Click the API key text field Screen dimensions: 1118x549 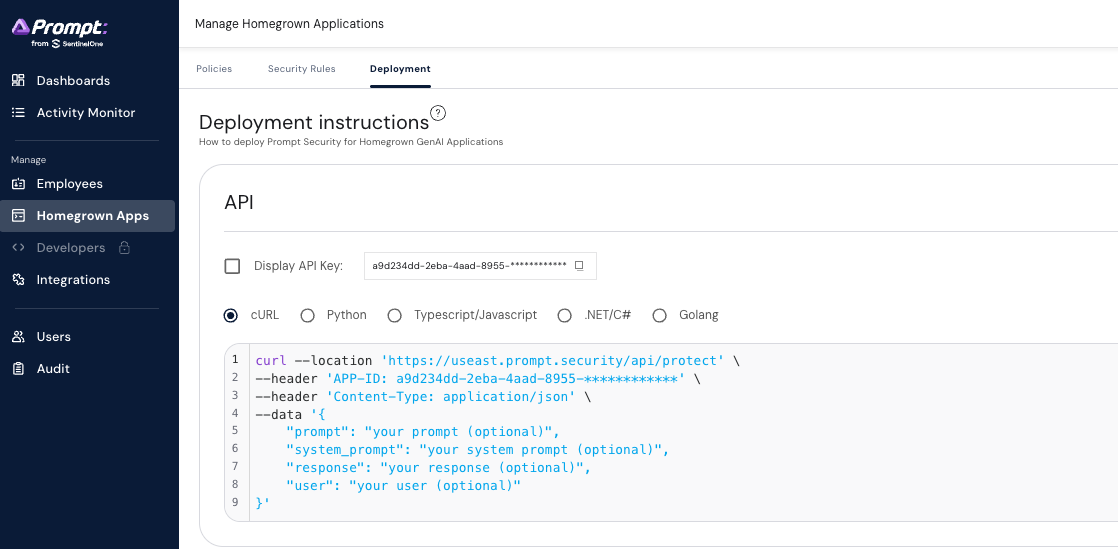point(468,266)
